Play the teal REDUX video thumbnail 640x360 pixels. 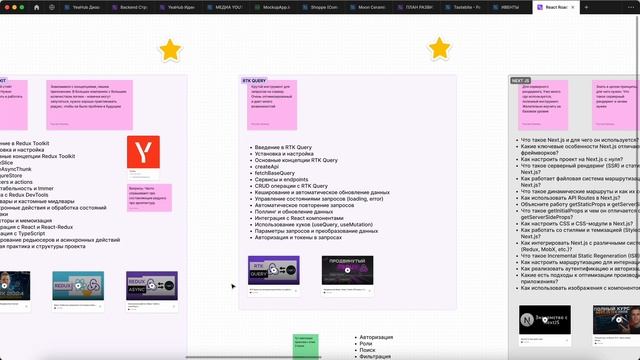78,286
